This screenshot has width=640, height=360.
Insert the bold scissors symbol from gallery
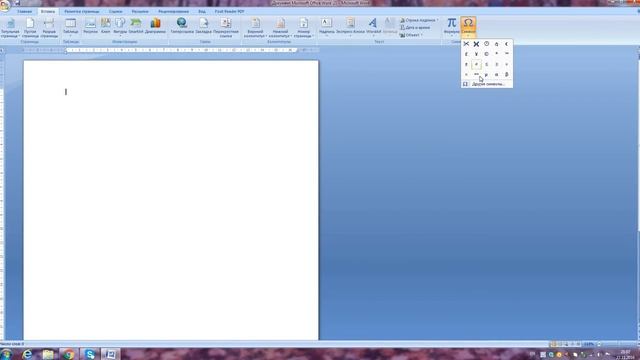coord(476,44)
